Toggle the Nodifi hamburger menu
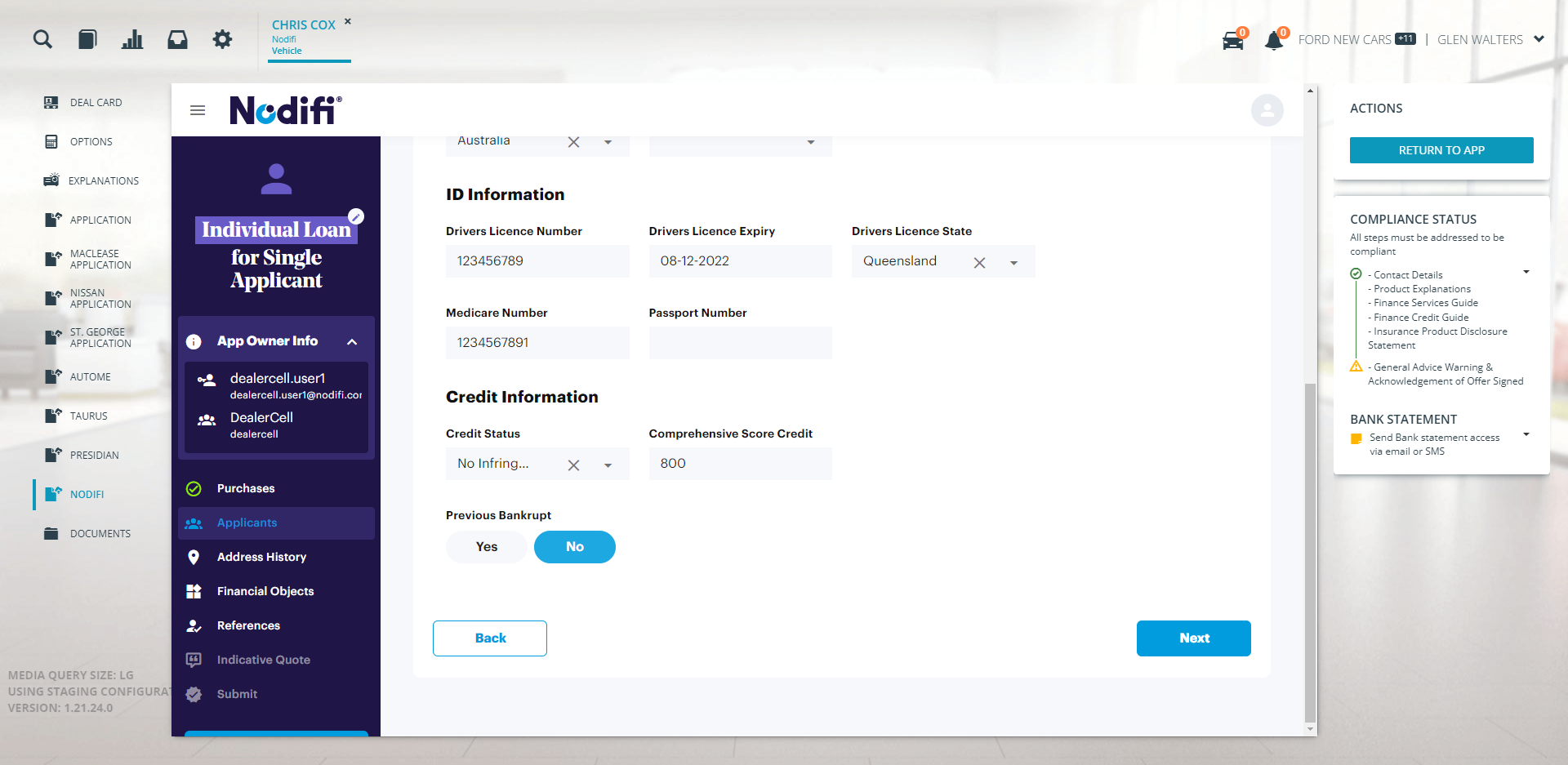 [198, 110]
